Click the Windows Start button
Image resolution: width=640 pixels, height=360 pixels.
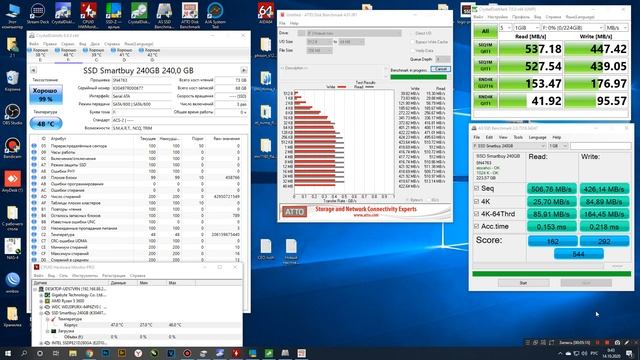coord(7,353)
